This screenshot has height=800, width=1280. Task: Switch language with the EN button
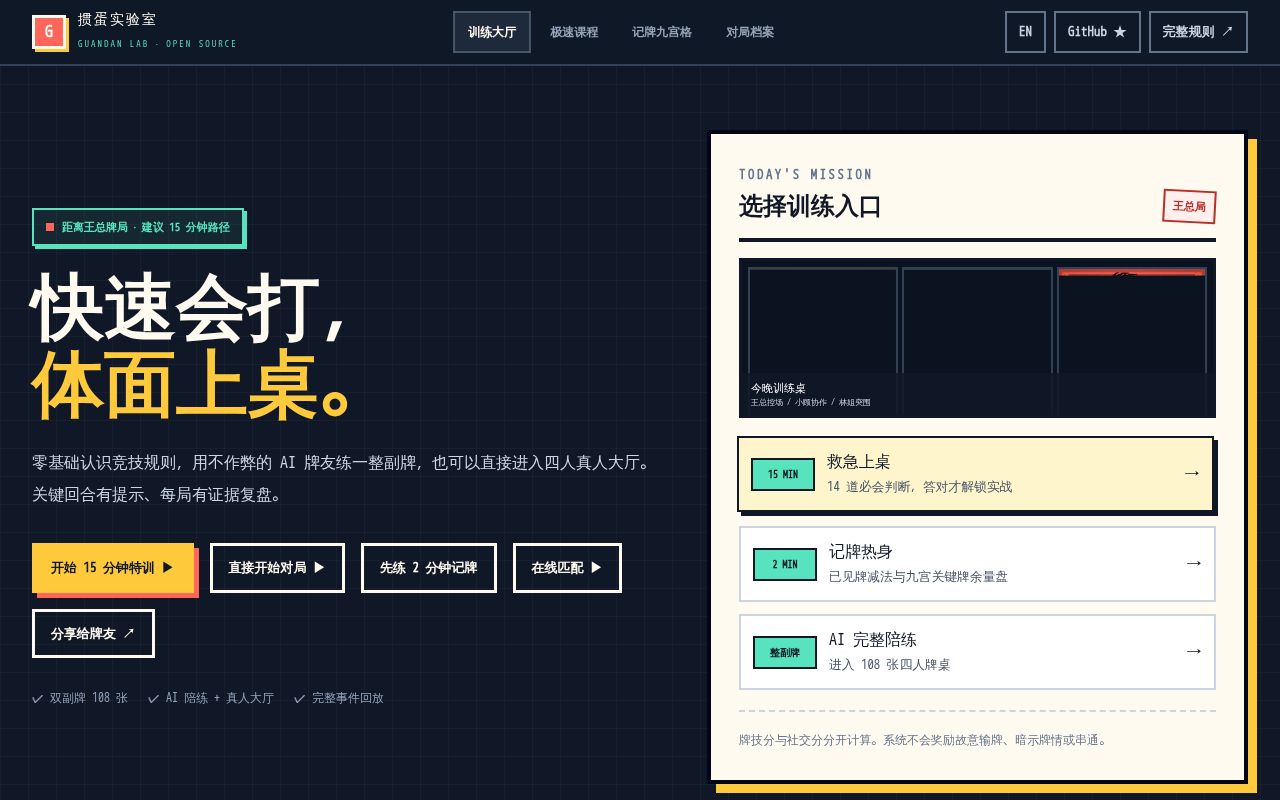pyautogui.click(x=1025, y=32)
